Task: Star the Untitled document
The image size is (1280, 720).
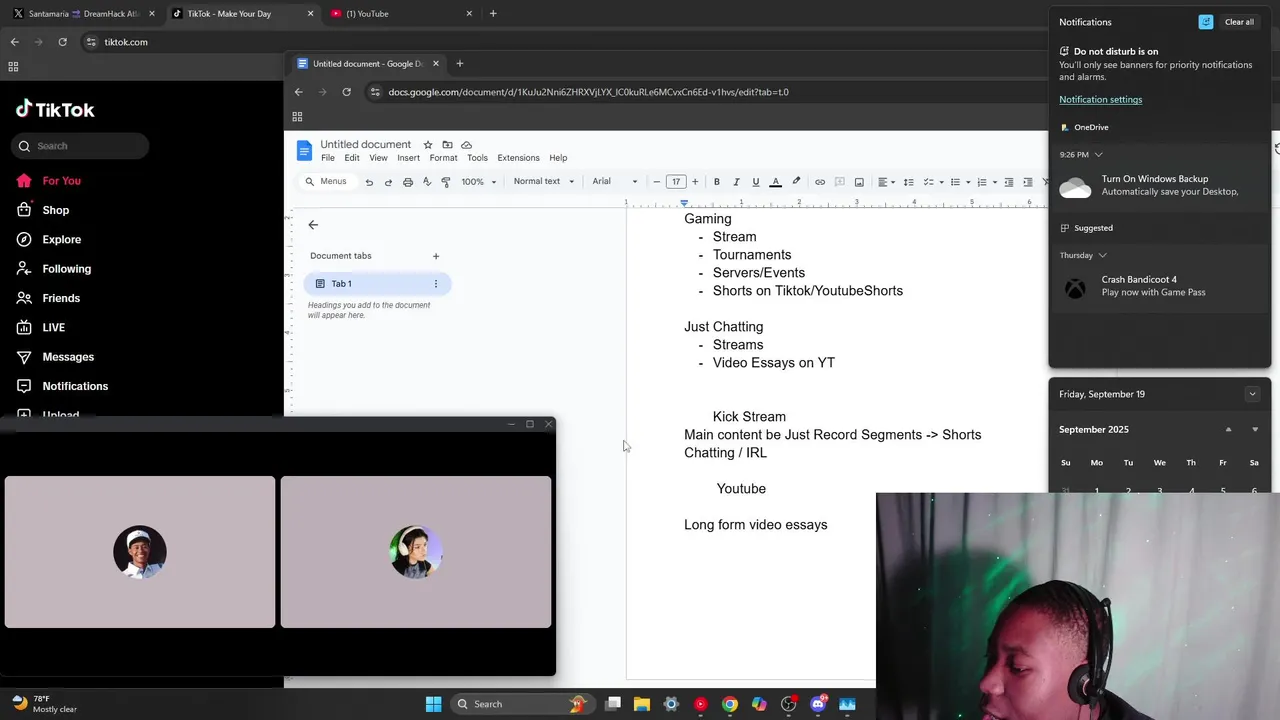Action: click(428, 145)
